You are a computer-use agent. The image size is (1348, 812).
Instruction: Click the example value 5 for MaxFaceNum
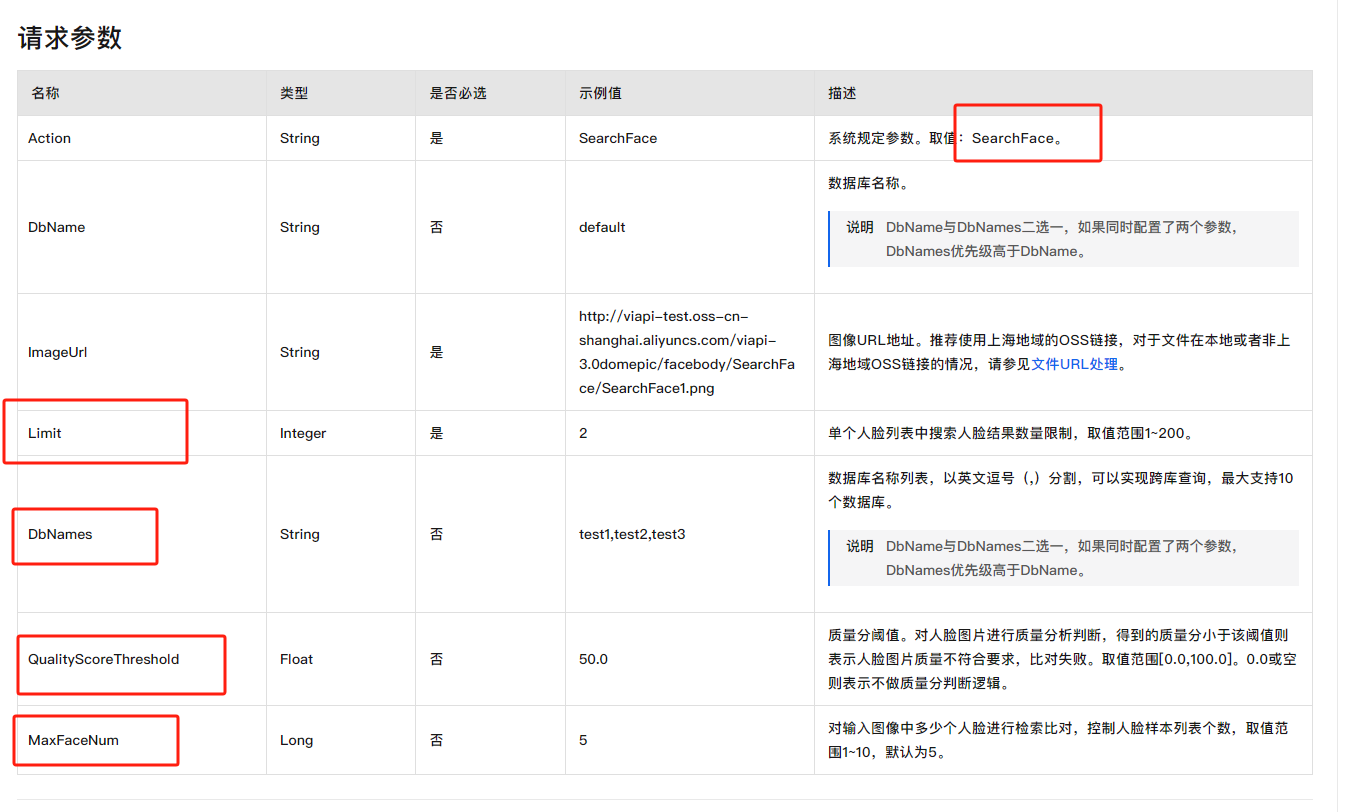(583, 740)
